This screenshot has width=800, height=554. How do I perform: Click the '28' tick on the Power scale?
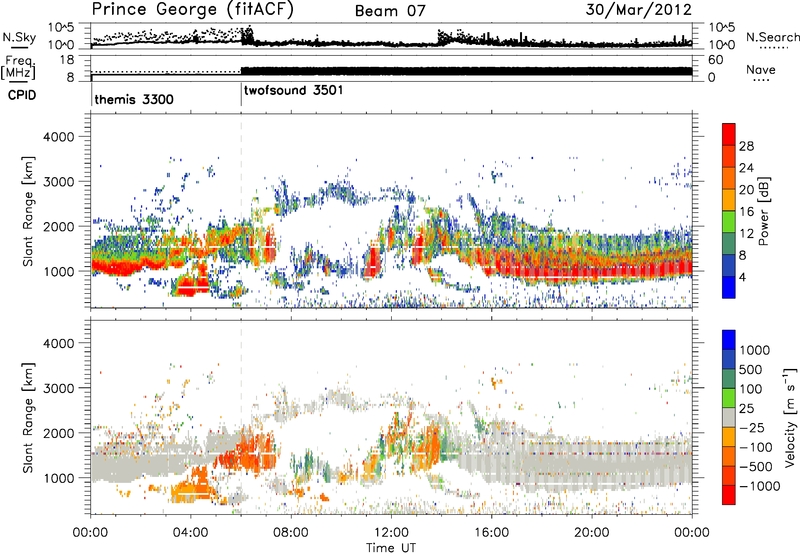746,146
